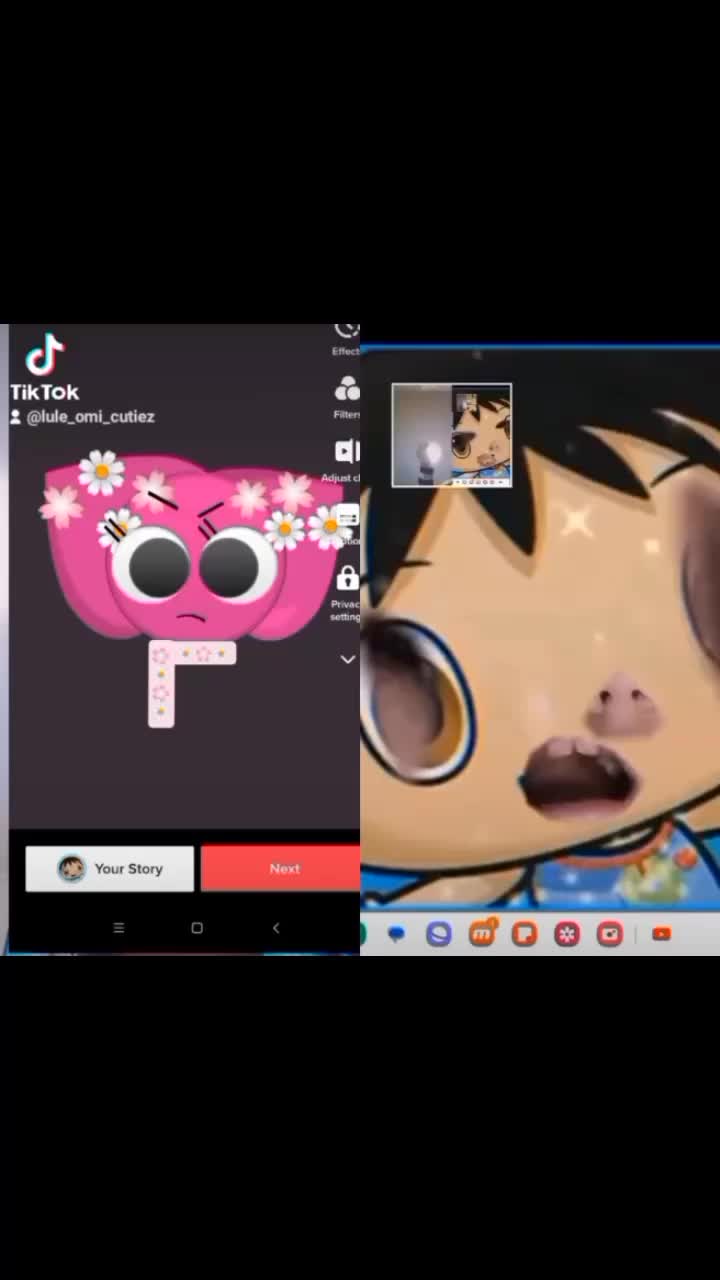Open the Samsung Messages taskbar icon

coord(396,934)
